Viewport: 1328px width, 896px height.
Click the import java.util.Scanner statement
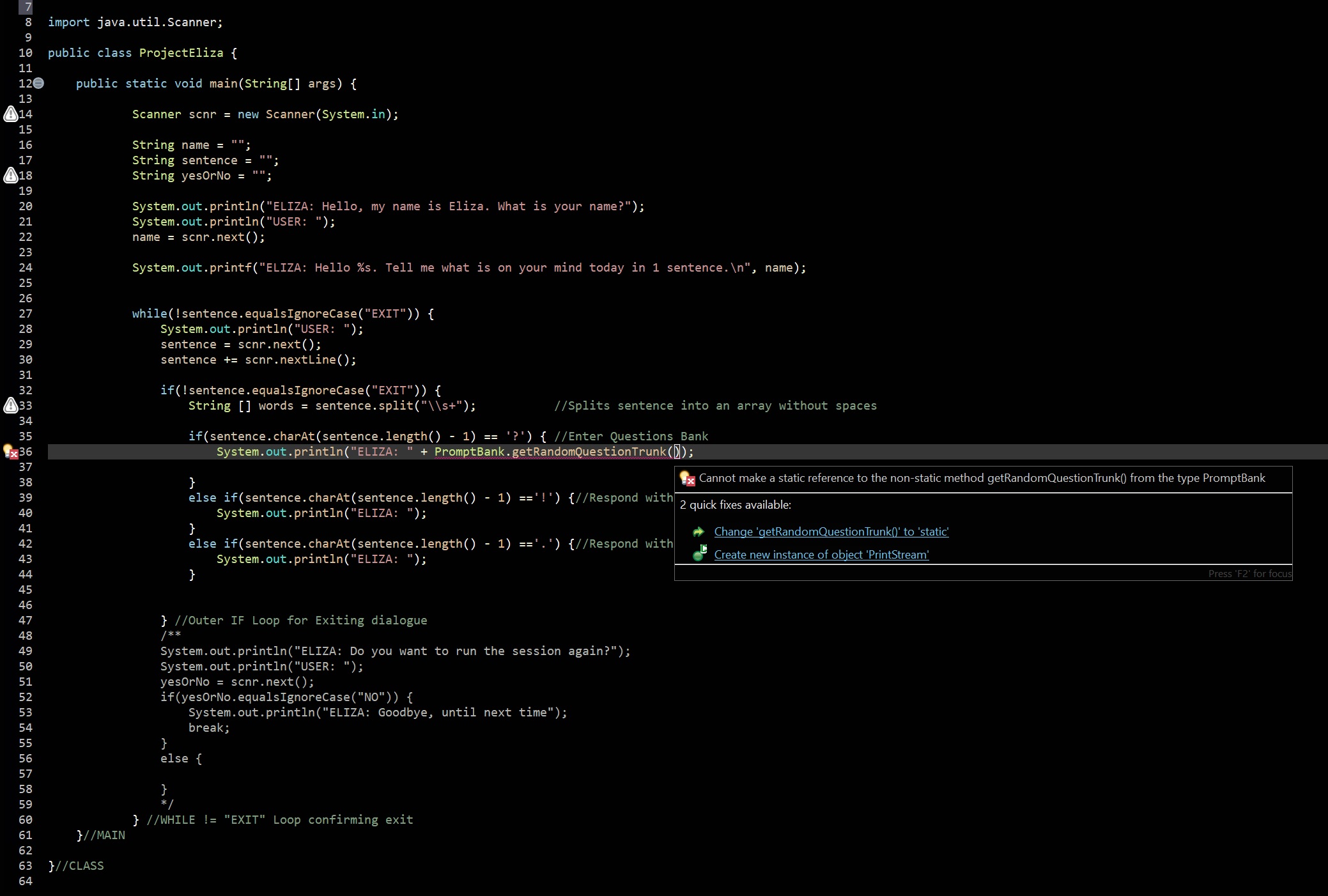click(x=134, y=22)
